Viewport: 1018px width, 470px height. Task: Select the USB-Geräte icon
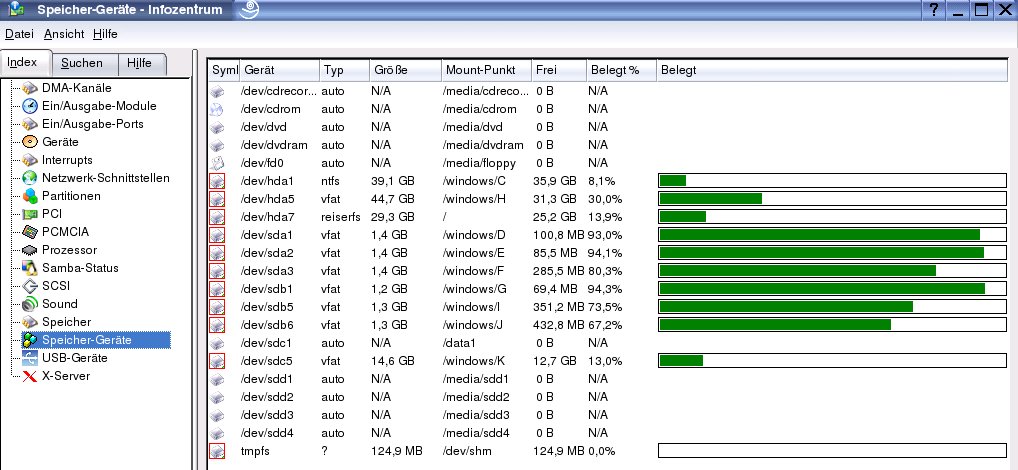tap(30, 358)
